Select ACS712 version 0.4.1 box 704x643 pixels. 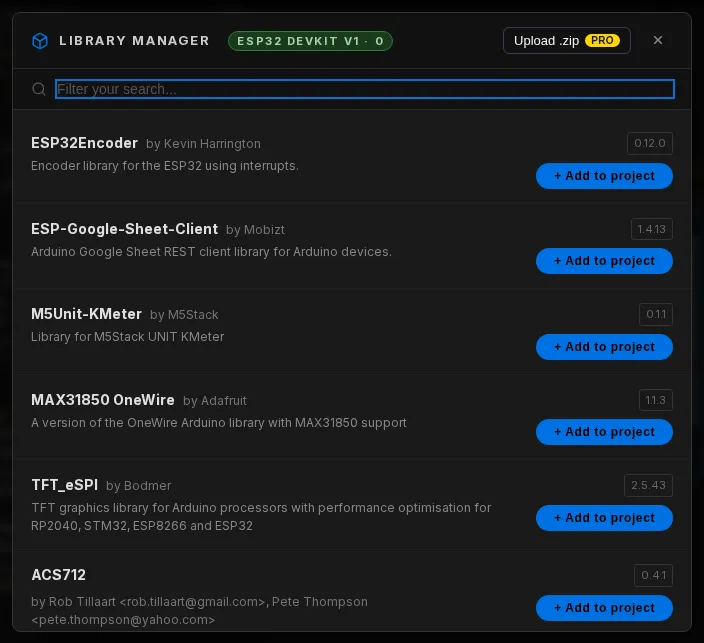[x=653, y=575]
